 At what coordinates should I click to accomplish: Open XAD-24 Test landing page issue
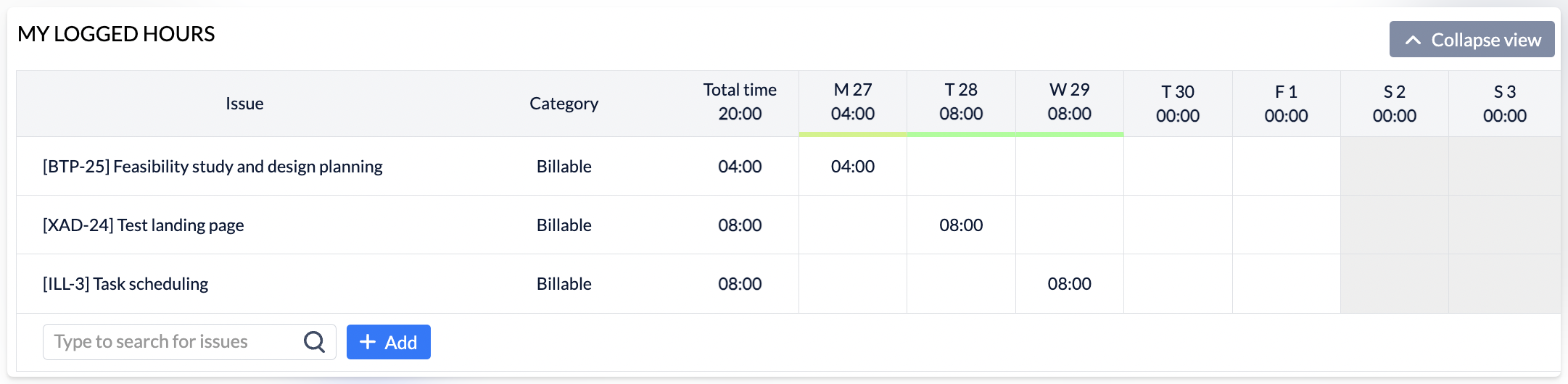[x=144, y=225]
